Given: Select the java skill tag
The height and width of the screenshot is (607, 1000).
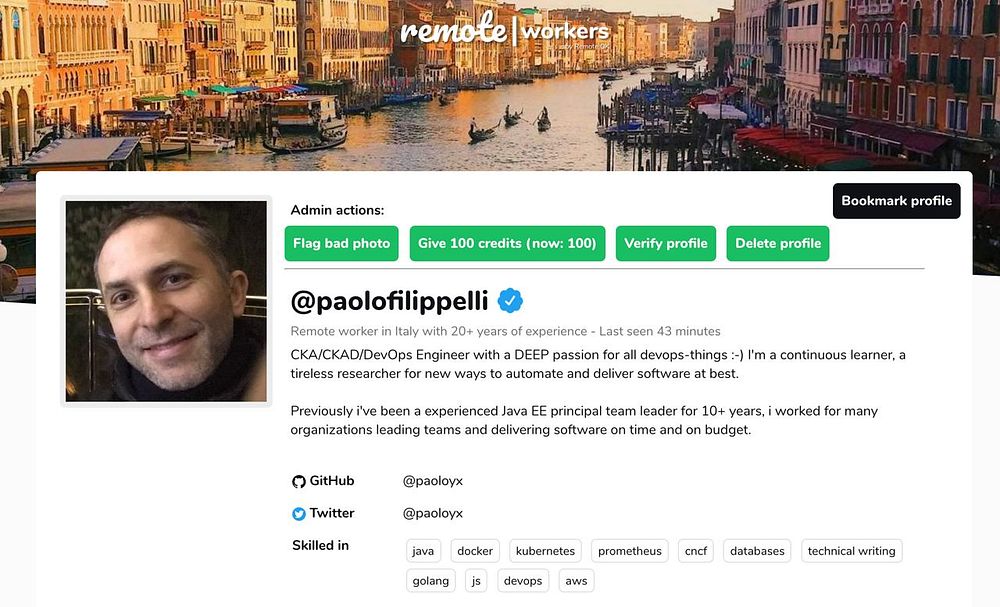Looking at the screenshot, I should tap(423, 551).
